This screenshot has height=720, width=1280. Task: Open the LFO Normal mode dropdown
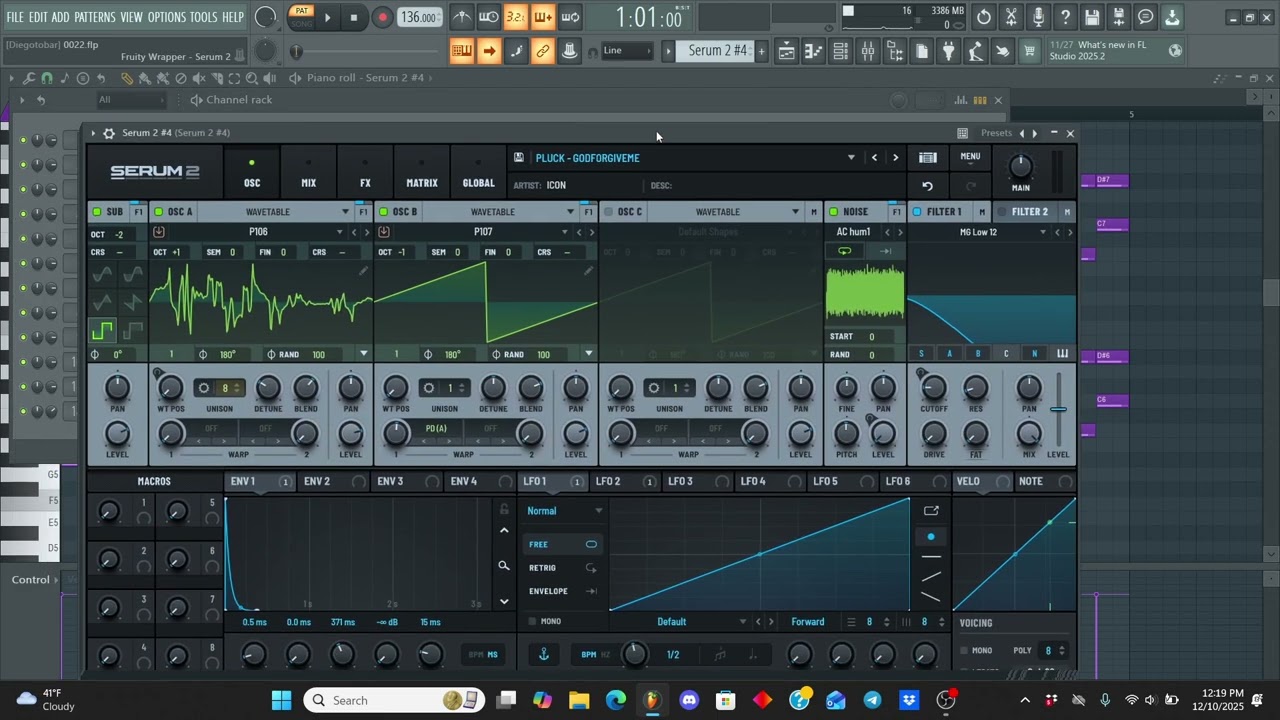point(565,511)
